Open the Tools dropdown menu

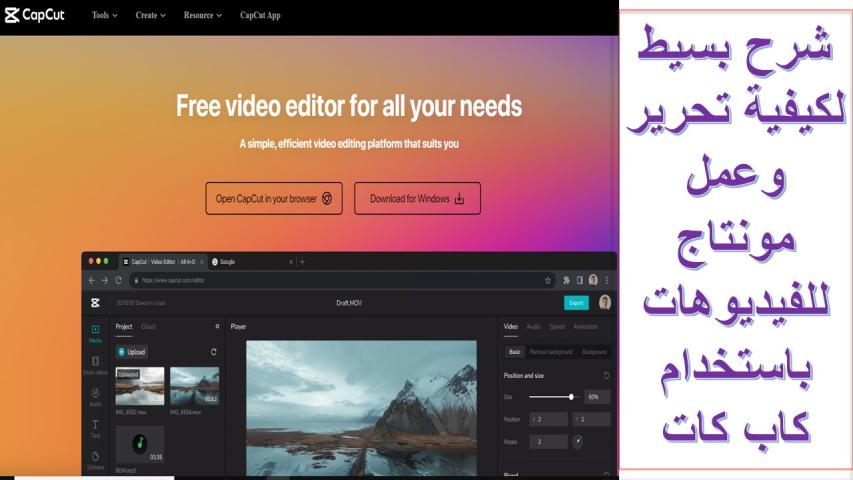104,15
